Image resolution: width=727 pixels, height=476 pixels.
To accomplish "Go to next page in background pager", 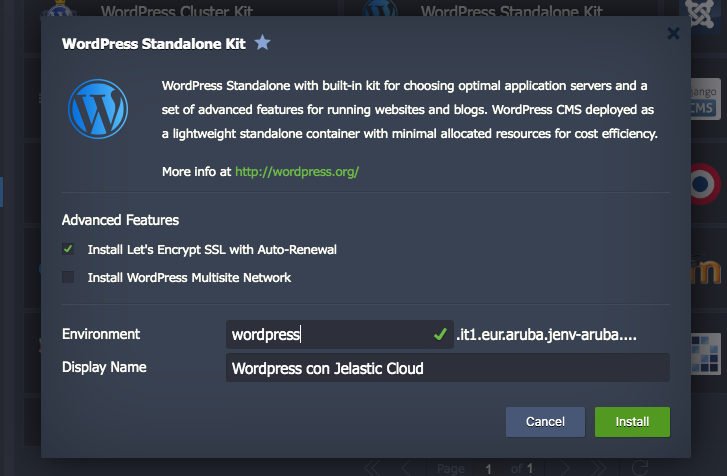I will (x=564, y=468).
